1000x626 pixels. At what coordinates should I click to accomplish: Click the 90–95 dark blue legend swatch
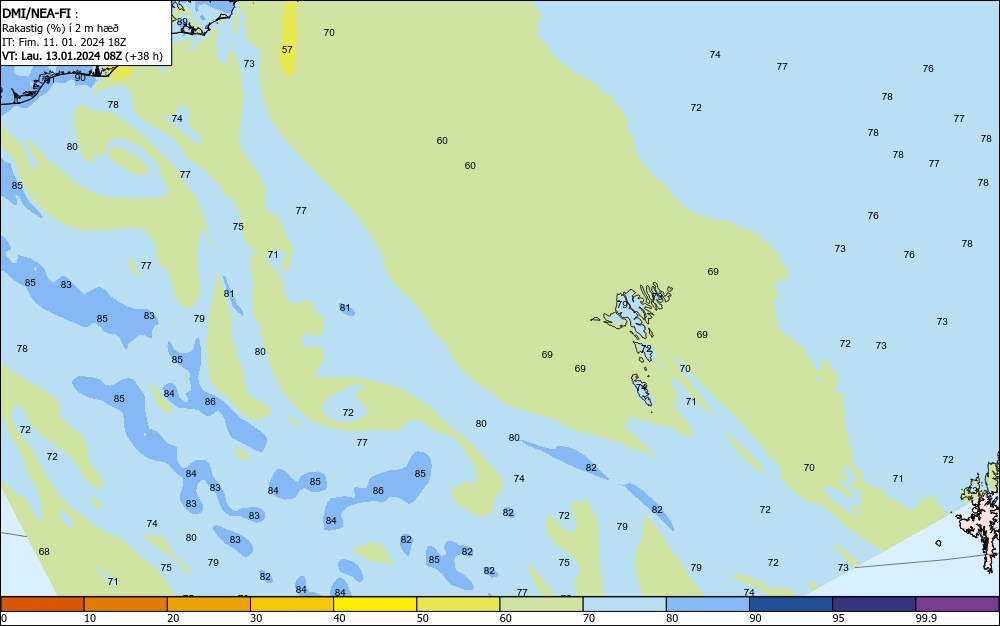[791, 604]
